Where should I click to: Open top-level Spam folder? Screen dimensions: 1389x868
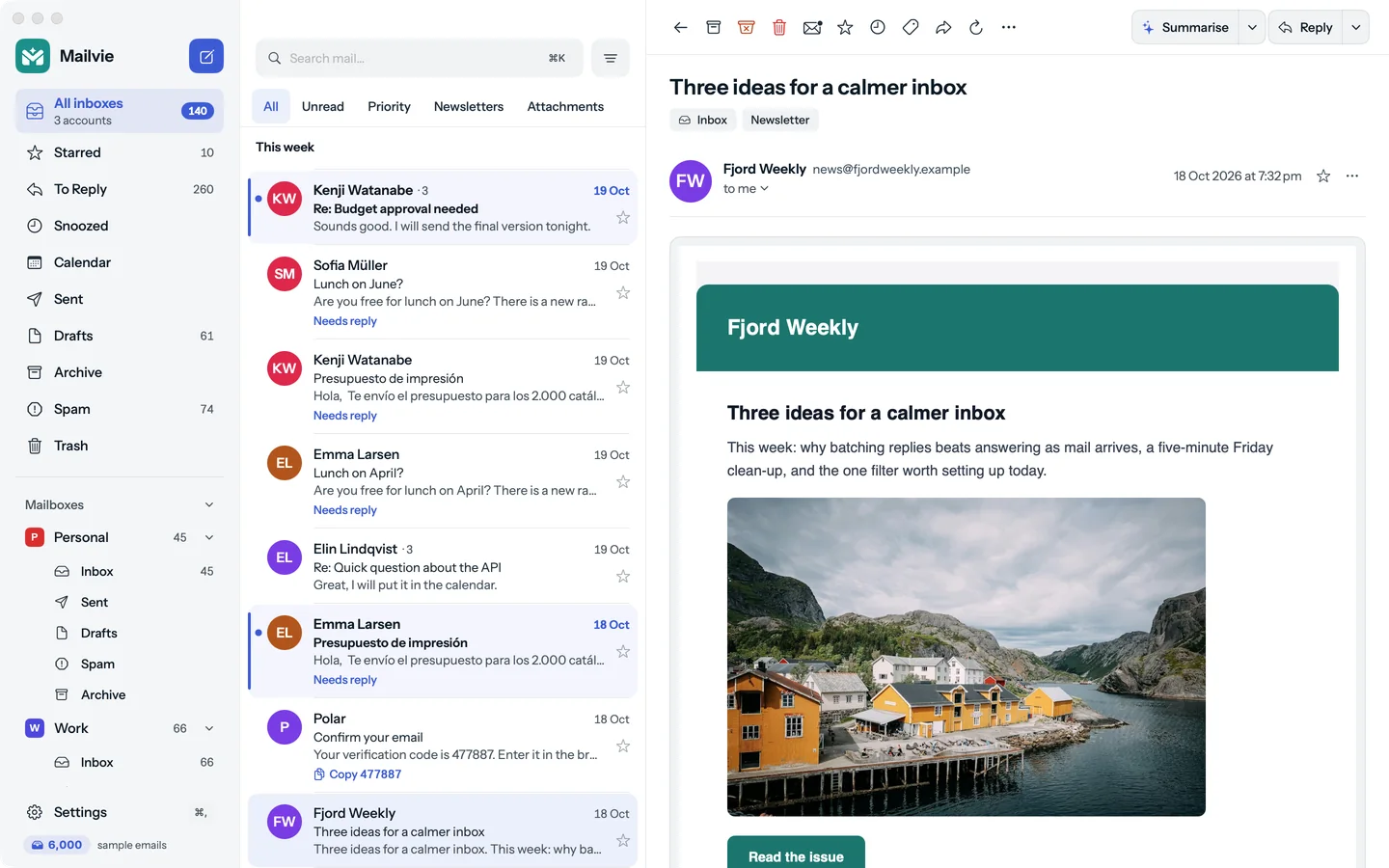pyautogui.click(x=120, y=409)
